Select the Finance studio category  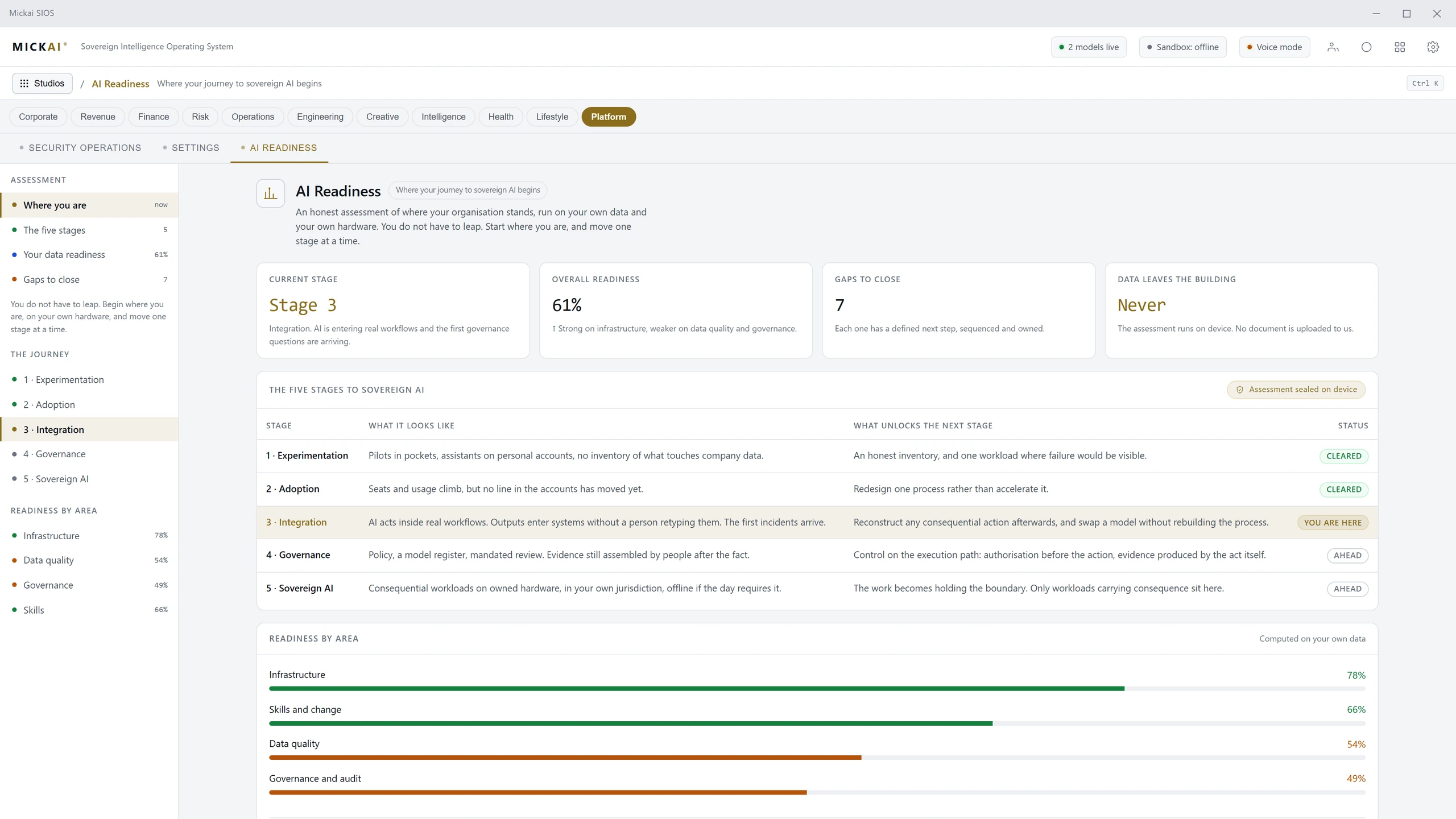[x=154, y=117]
